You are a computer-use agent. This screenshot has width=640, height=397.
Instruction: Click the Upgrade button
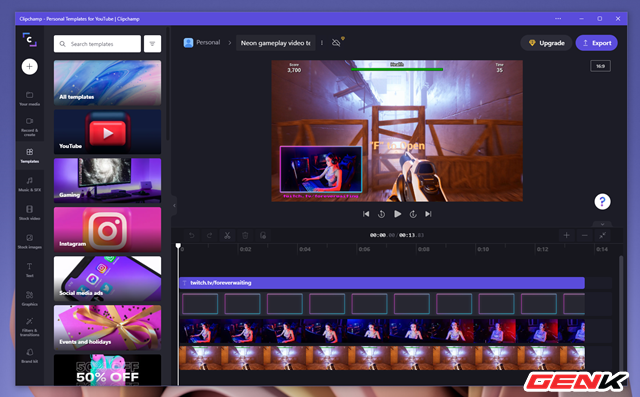(x=547, y=43)
